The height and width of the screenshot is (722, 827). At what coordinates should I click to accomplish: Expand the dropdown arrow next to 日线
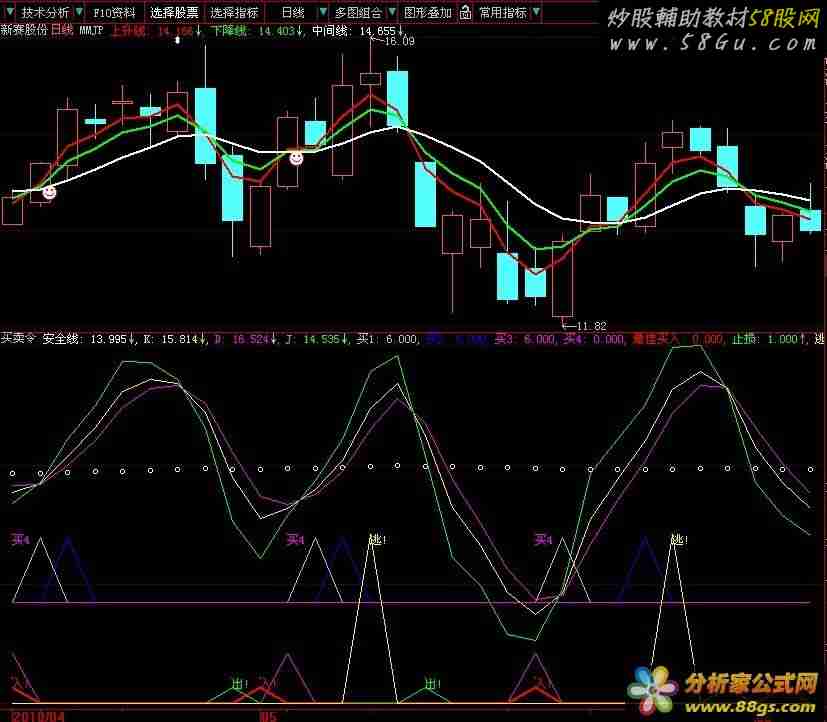coord(323,12)
